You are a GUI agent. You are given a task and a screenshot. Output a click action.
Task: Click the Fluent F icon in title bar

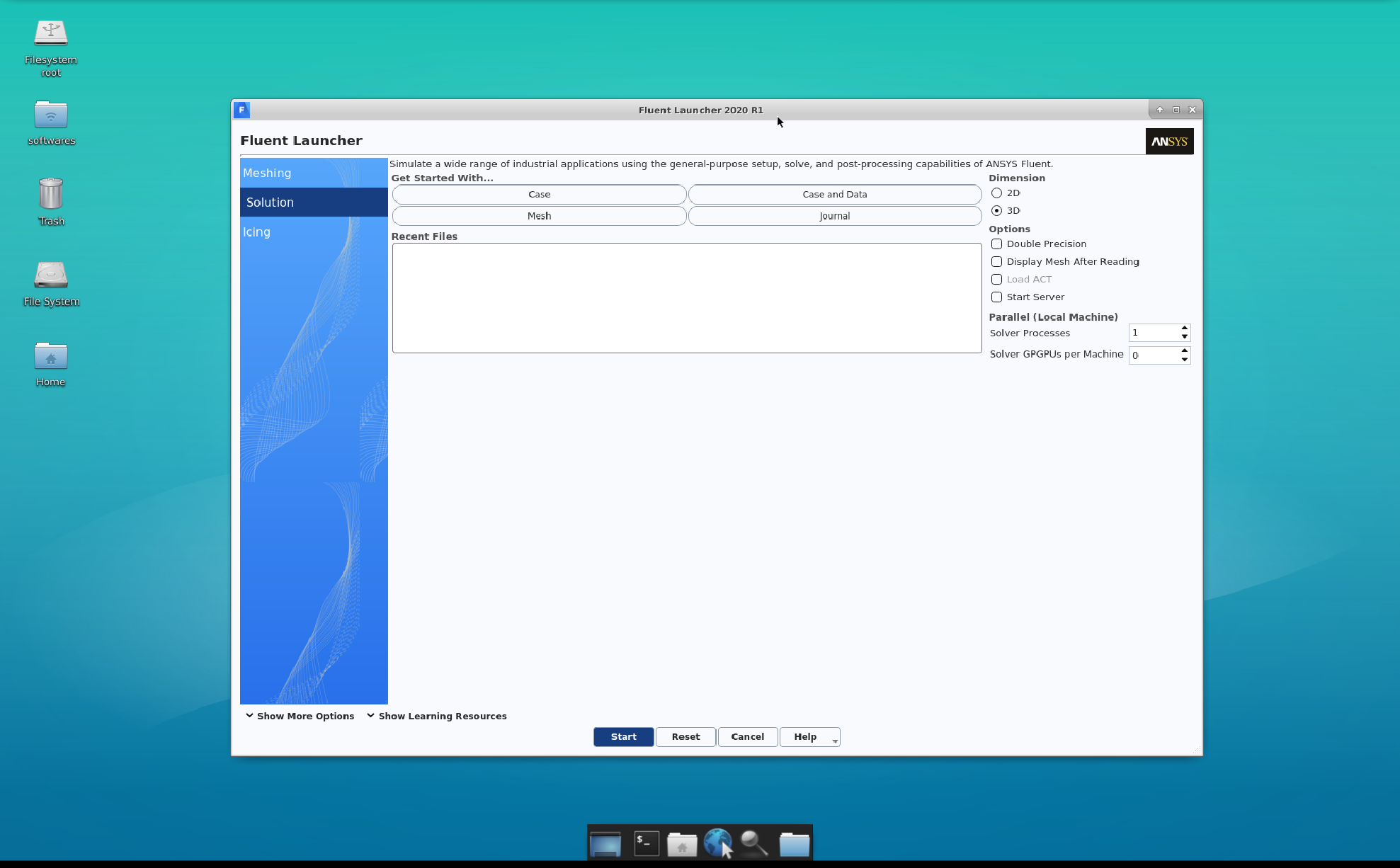click(x=241, y=110)
